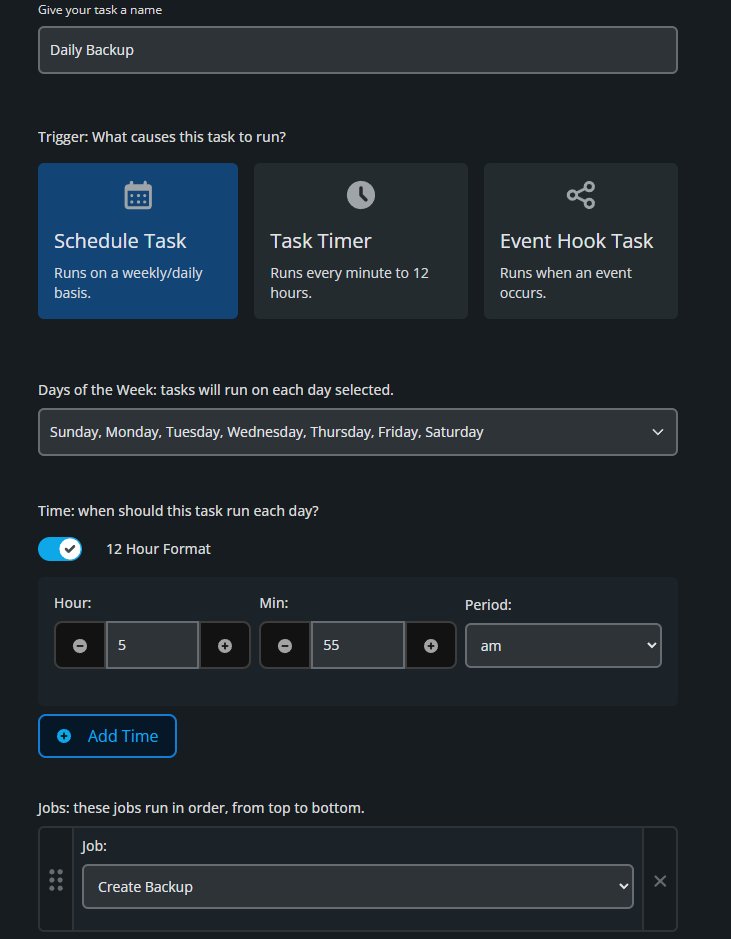The width and height of the screenshot is (731, 939).
Task: Open the Job dropdown showing Create Backup
Action: tap(357, 886)
